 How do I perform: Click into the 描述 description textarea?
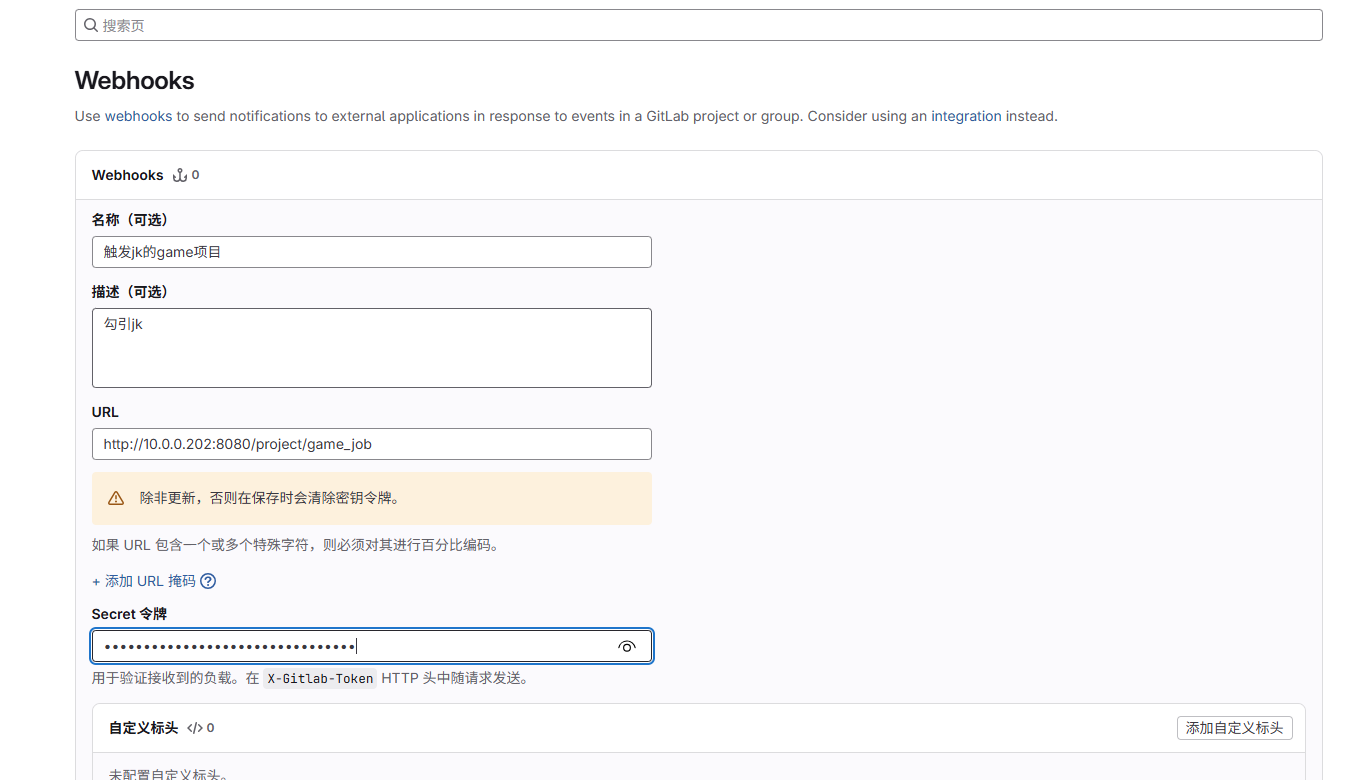[371, 348]
